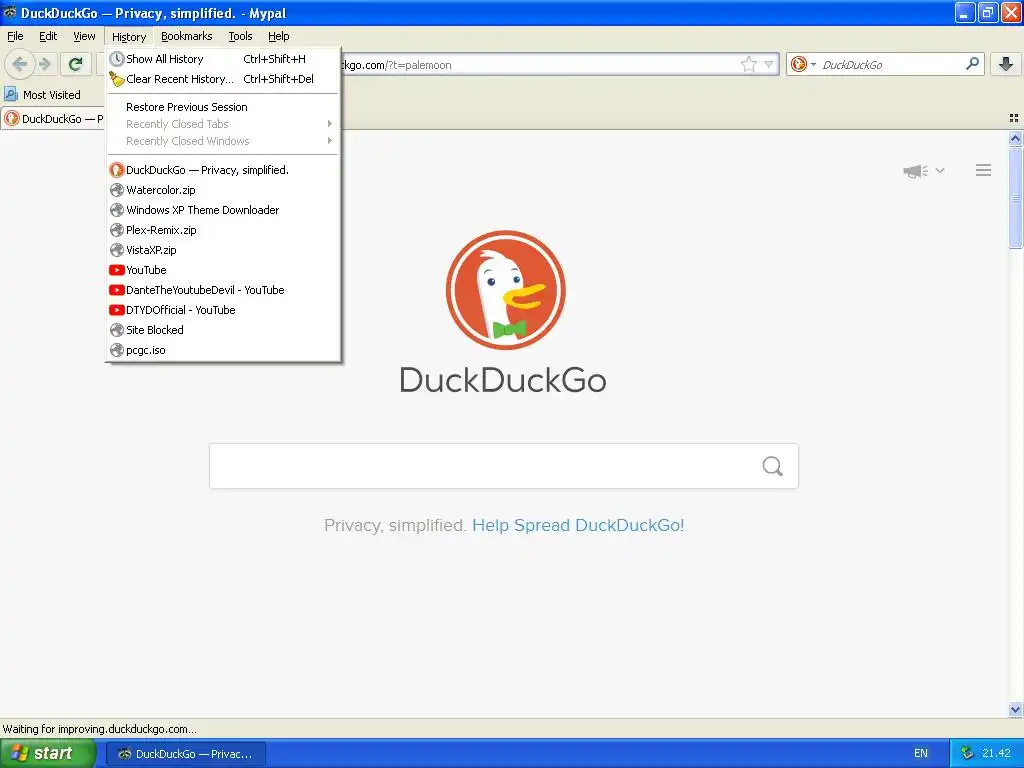Click the system tray icon near the clock

(x=967, y=753)
